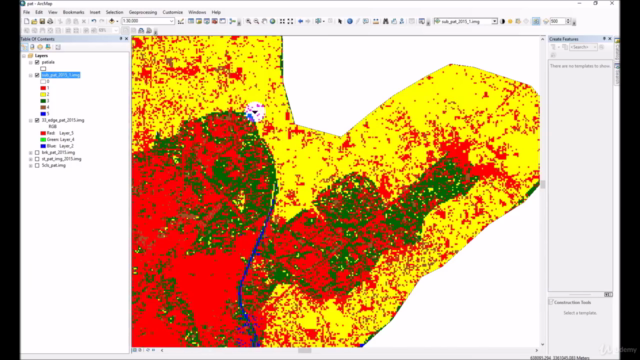
Task: Click the blue class 5 color swatch
Action: click(43, 114)
